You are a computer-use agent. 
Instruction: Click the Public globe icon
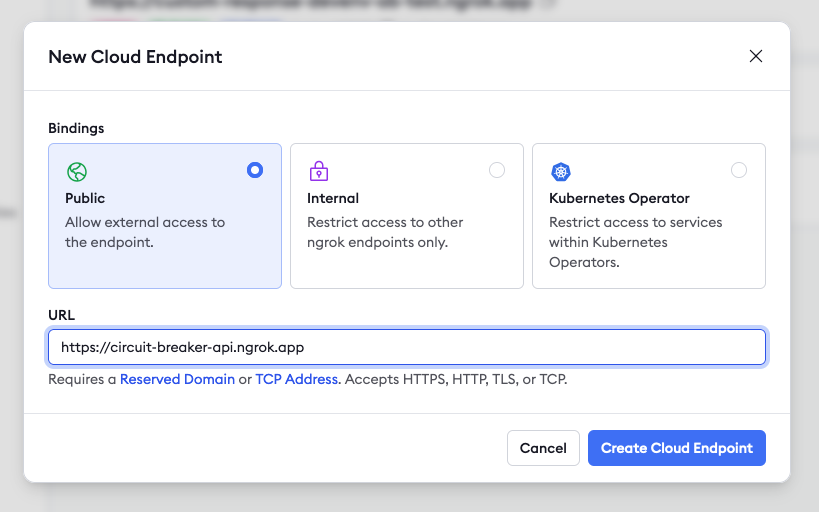click(77, 171)
